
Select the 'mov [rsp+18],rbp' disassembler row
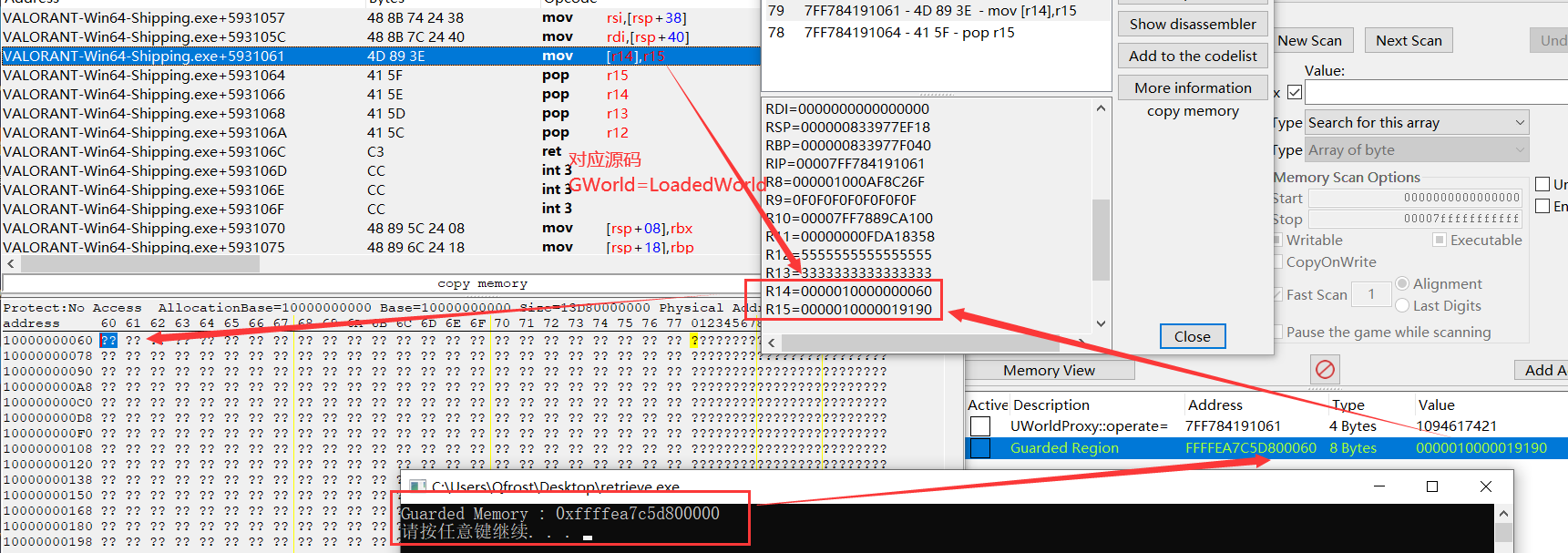(381, 247)
